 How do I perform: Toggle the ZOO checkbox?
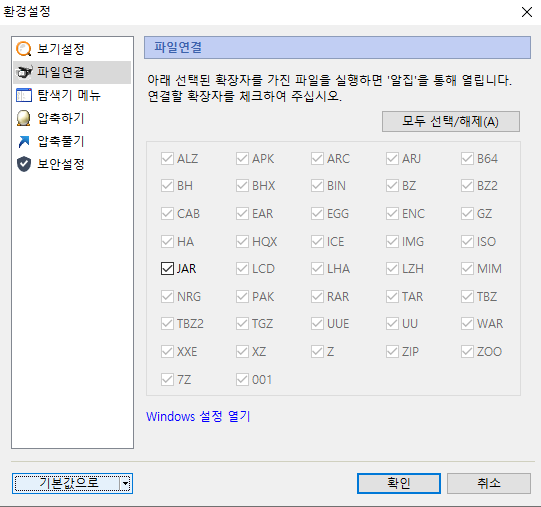[467, 352]
